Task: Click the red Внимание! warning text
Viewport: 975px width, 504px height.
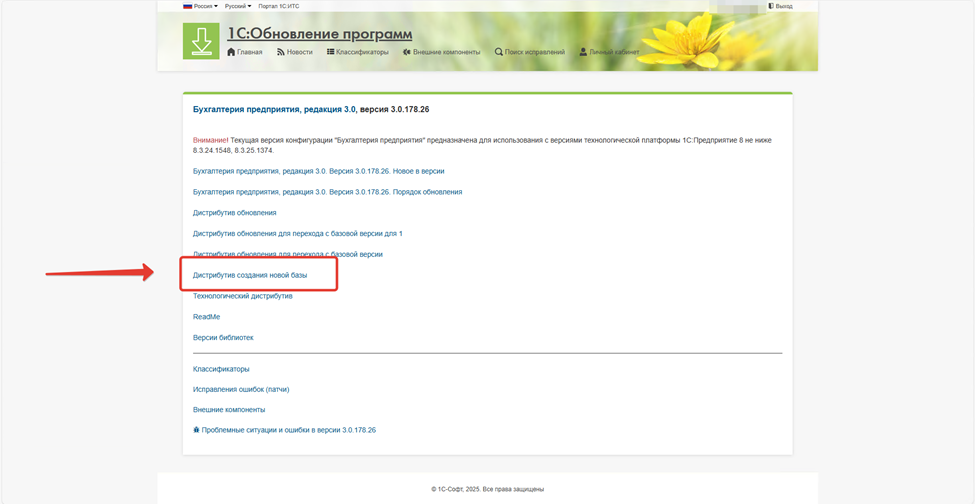Action: pos(211,140)
